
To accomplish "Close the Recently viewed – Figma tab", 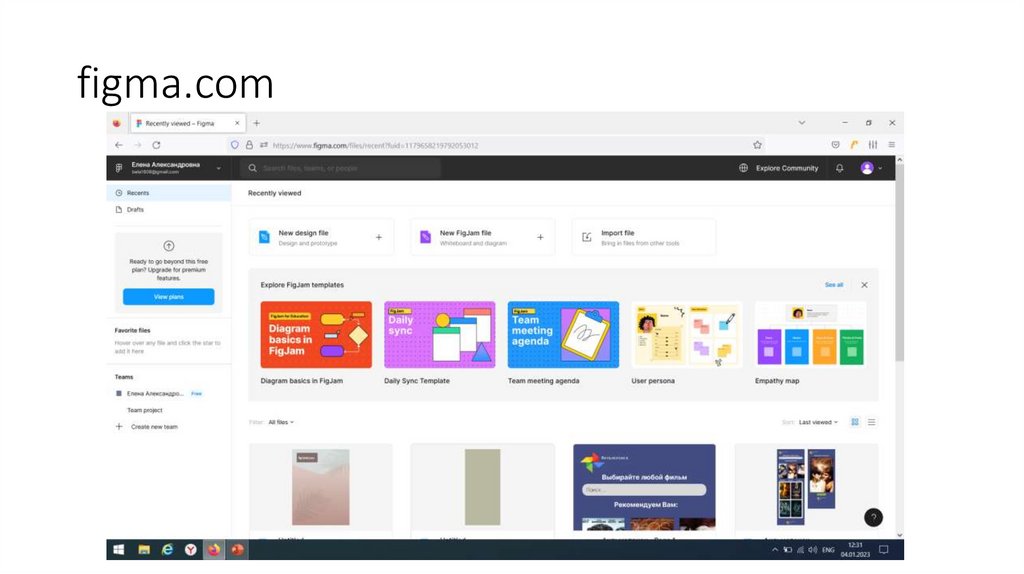I will [x=237, y=123].
